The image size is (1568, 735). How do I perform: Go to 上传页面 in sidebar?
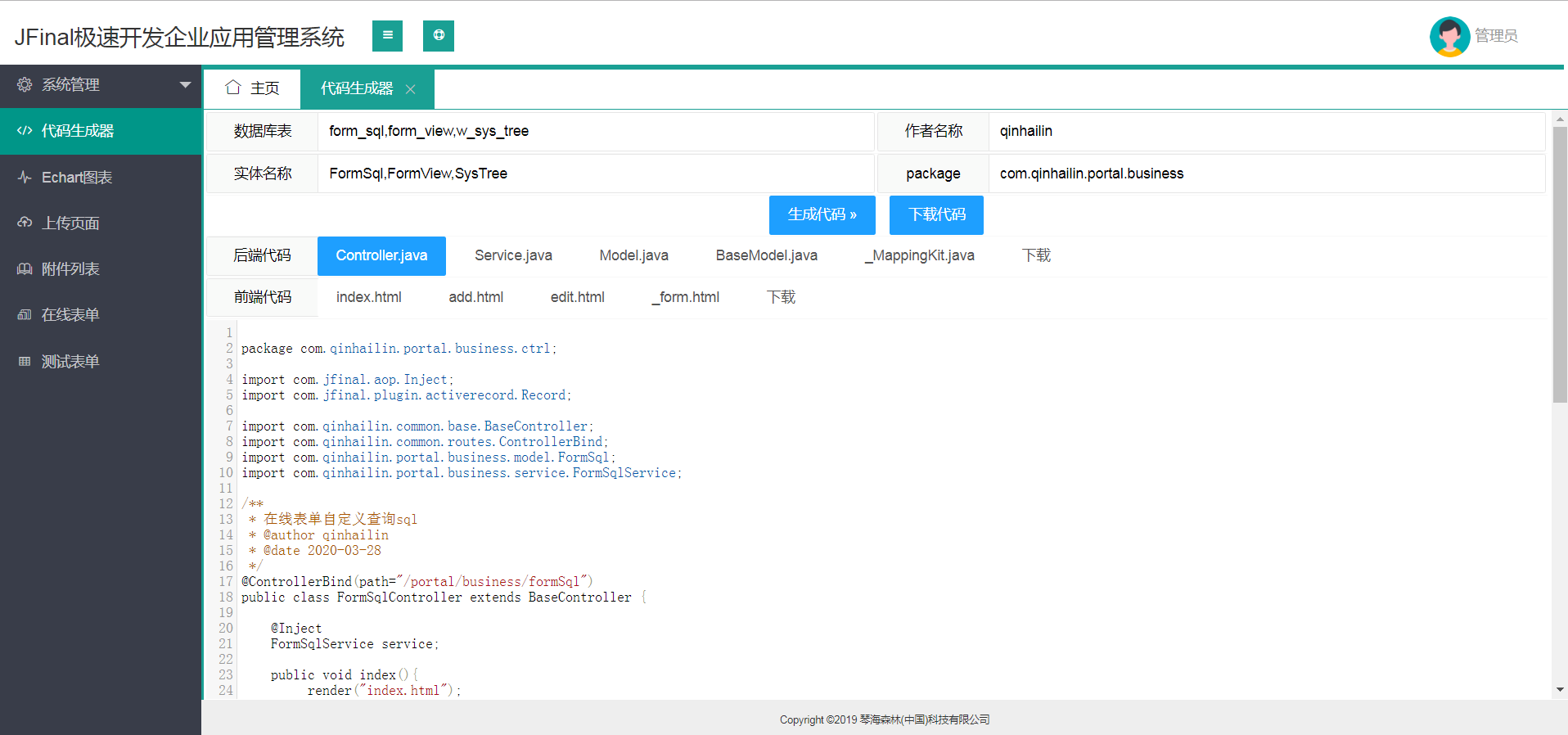pyautogui.click(x=101, y=223)
